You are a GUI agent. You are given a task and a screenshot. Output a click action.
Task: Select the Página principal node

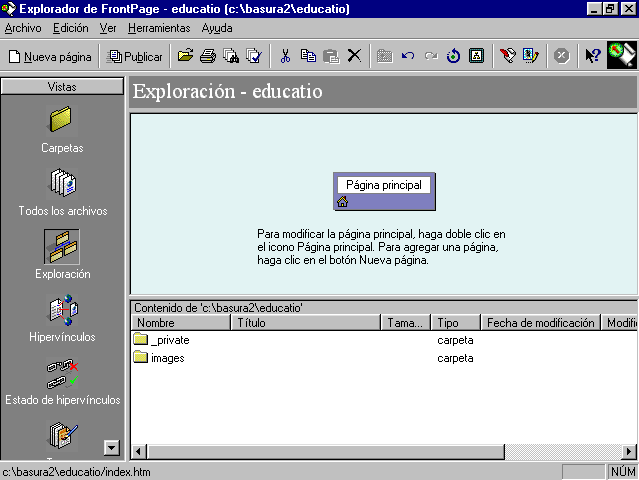(384, 191)
